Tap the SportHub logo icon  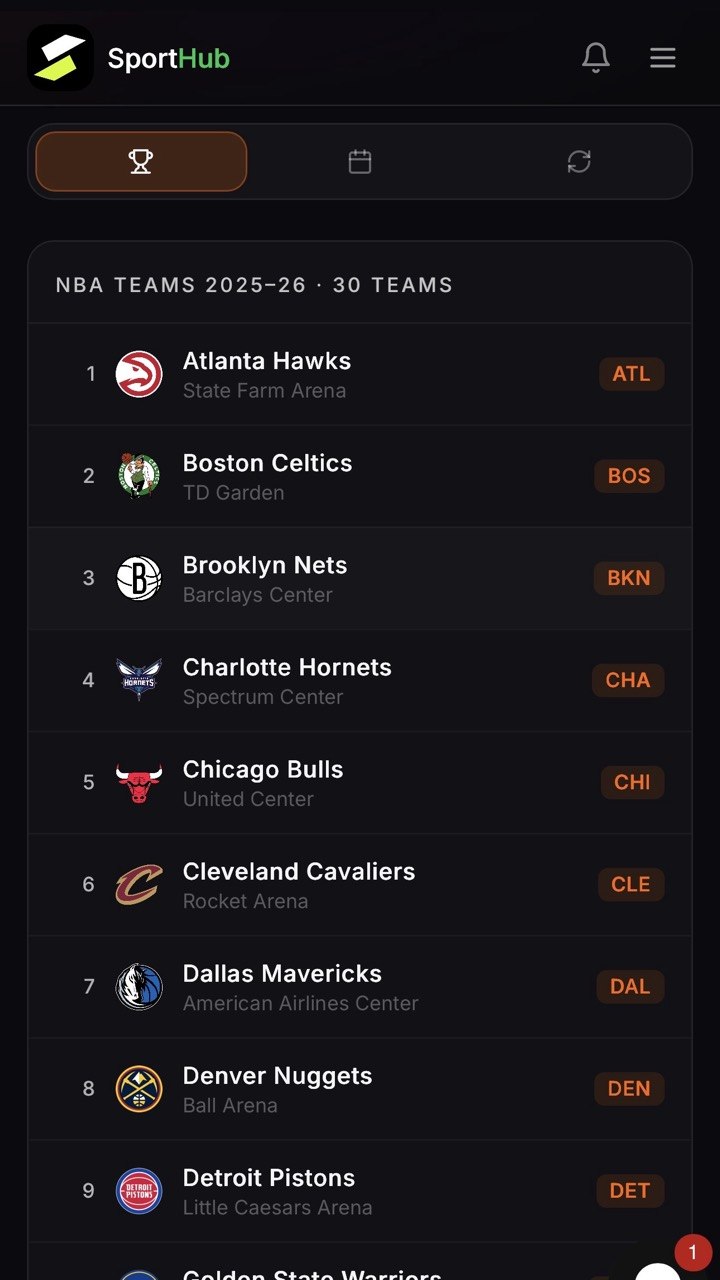(x=60, y=58)
